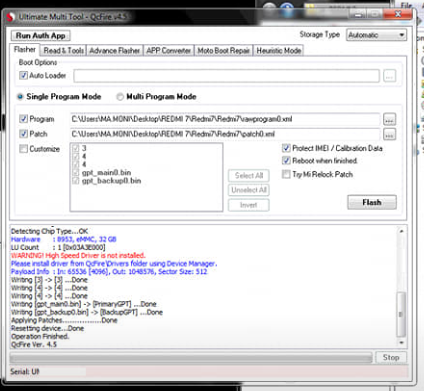The width and height of the screenshot is (424, 391).
Task: Click the rawprogram0.xml path field
Action: click(225, 119)
